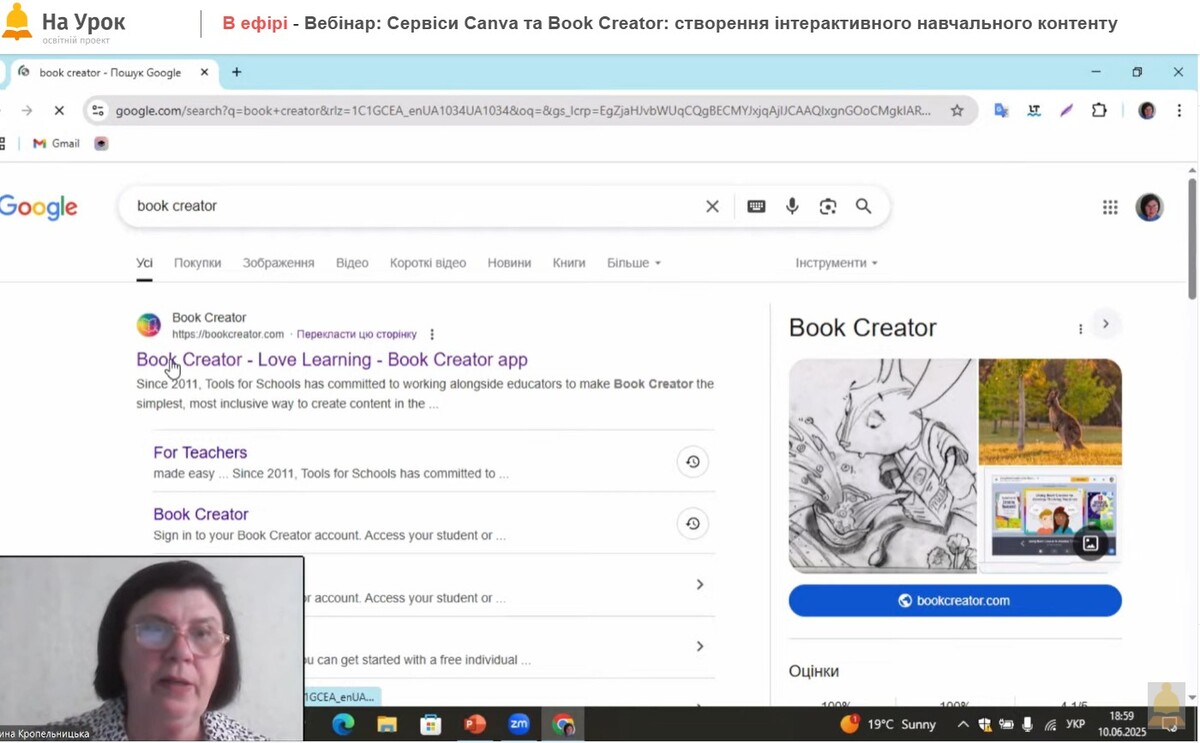
Task: Select the Усі search tab
Action: pos(145,263)
